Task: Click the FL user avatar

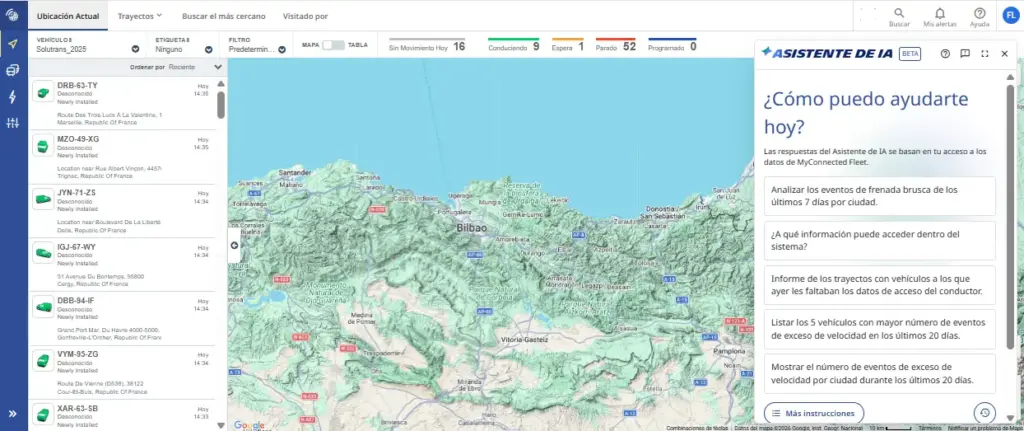Action: tap(1011, 15)
